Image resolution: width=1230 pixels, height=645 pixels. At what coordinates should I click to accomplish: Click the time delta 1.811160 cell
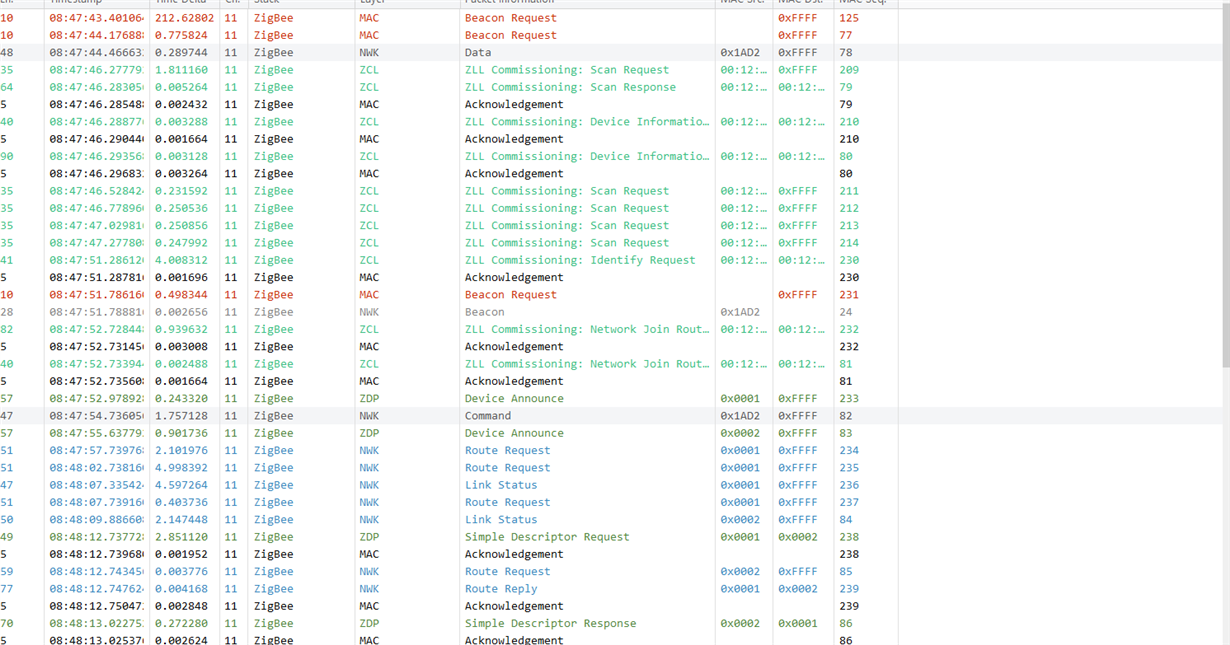pos(182,70)
